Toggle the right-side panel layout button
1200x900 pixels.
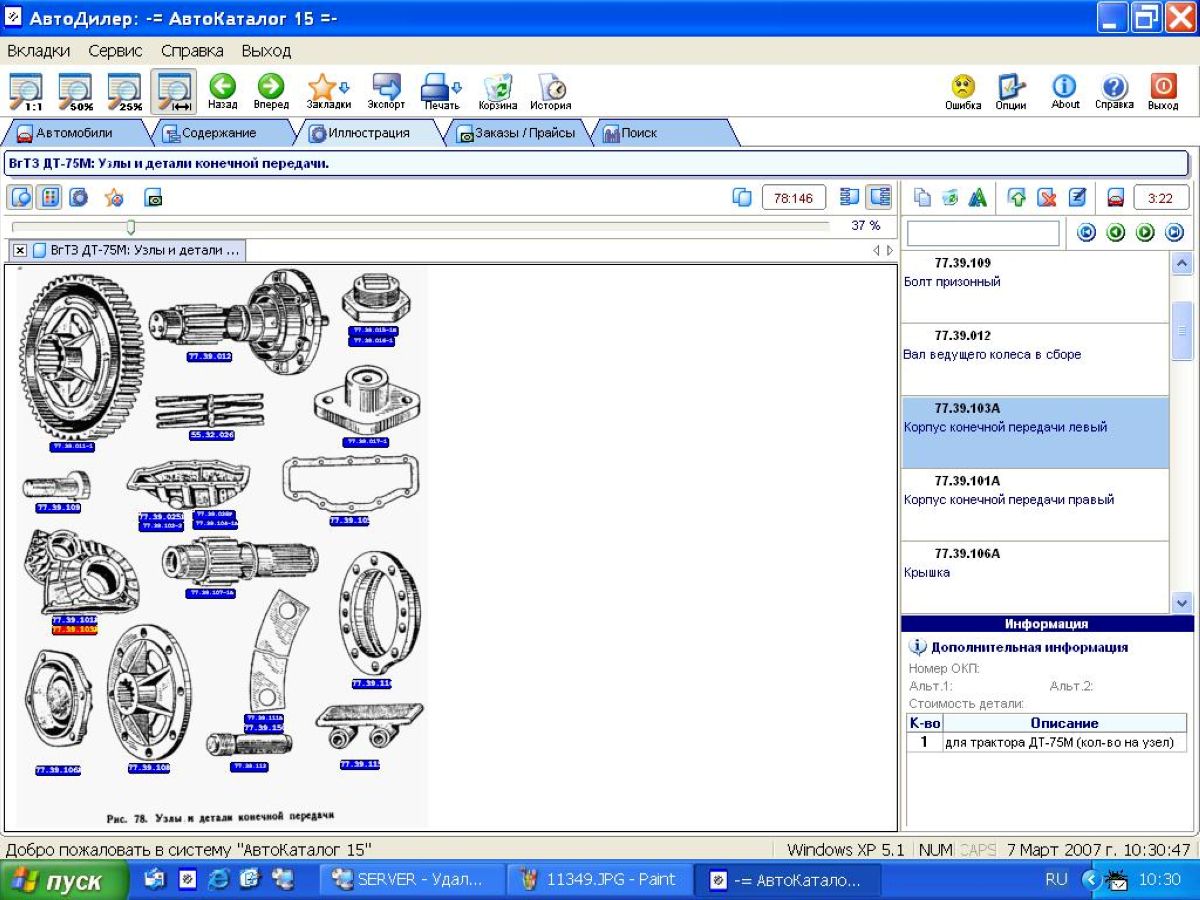click(x=879, y=198)
